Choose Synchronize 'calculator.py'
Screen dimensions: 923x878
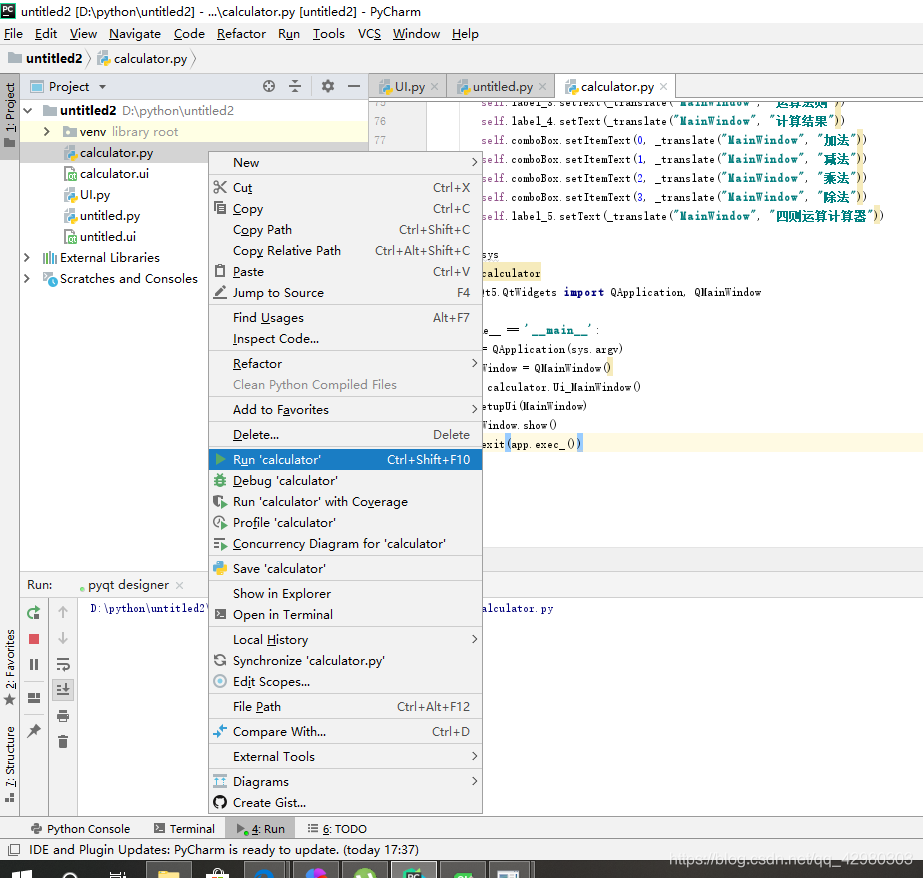tap(346, 660)
